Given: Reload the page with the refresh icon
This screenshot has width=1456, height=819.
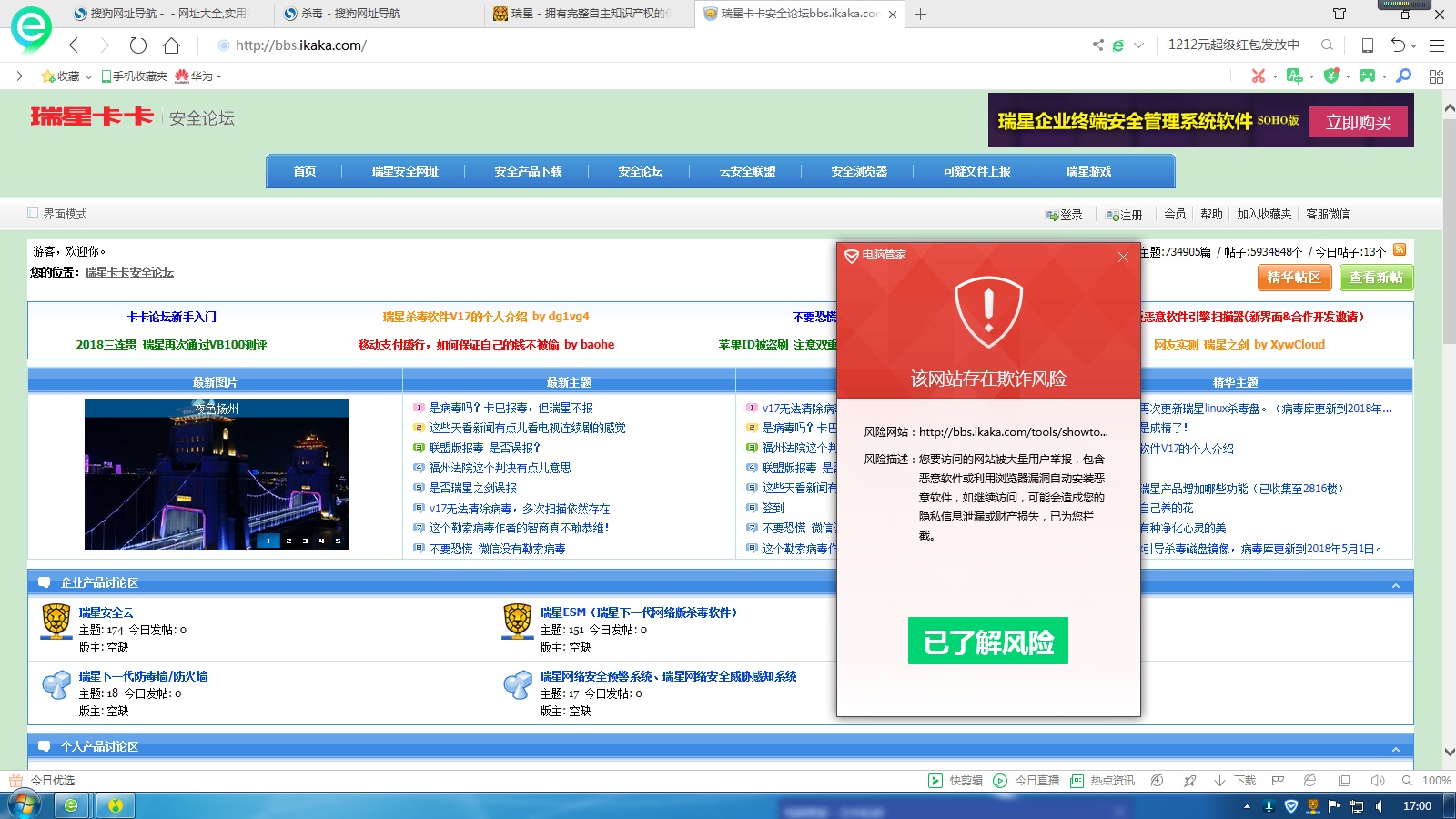Looking at the screenshot, I should click(x=138, y=45).
